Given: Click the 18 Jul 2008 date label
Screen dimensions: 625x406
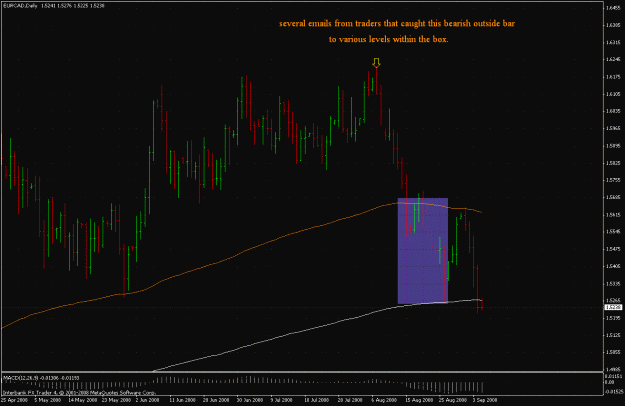Looking at the screenshot, I should 317,400.
